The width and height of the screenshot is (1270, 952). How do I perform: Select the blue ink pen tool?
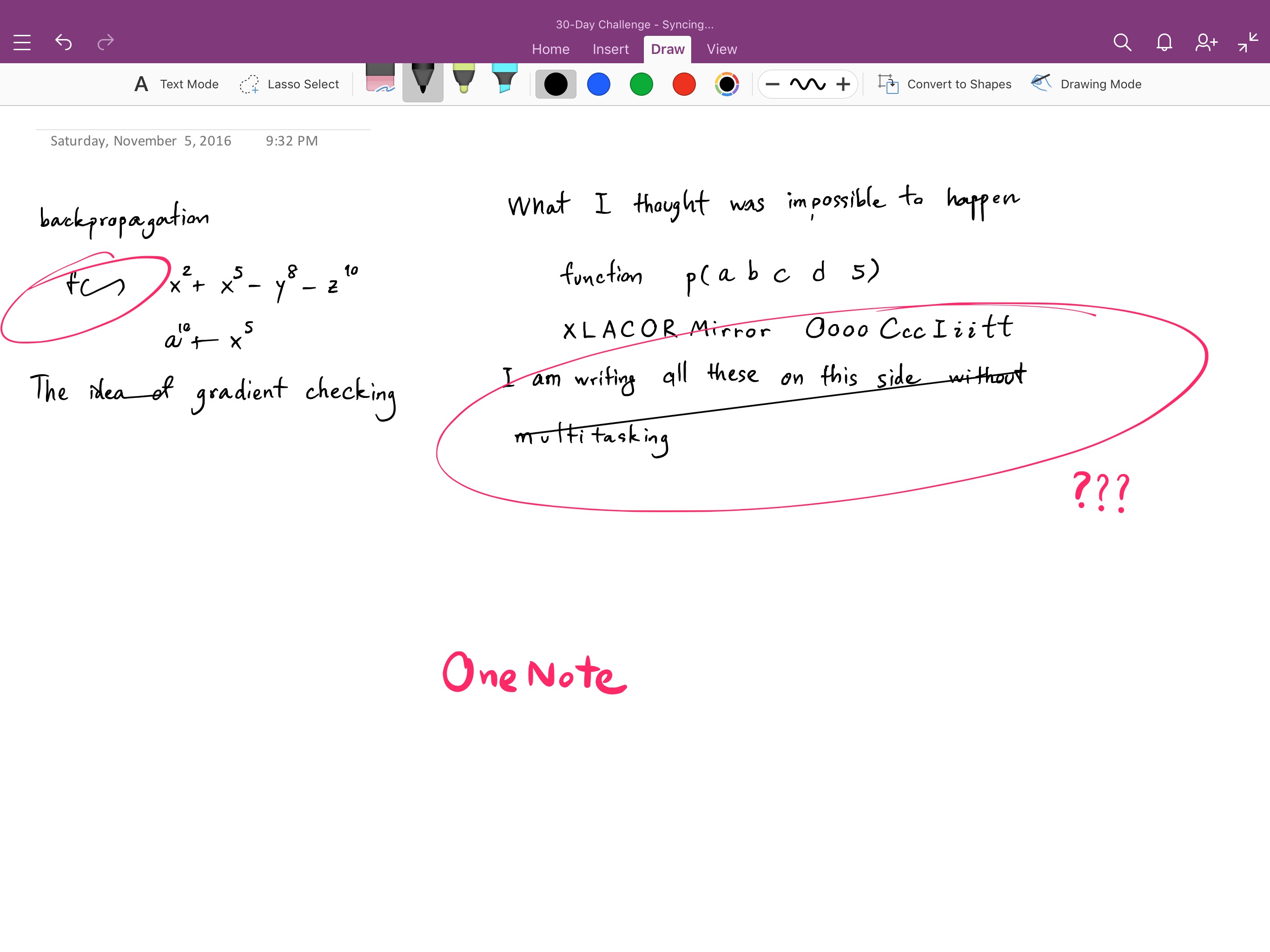click(x=597, y=83)
